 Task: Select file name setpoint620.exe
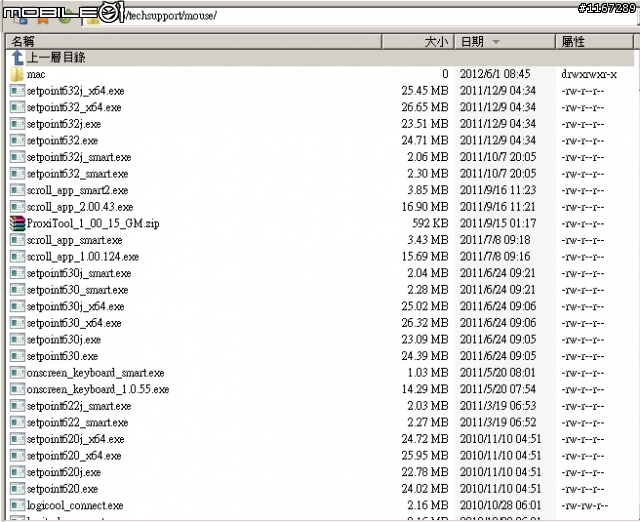pos(62,489)
